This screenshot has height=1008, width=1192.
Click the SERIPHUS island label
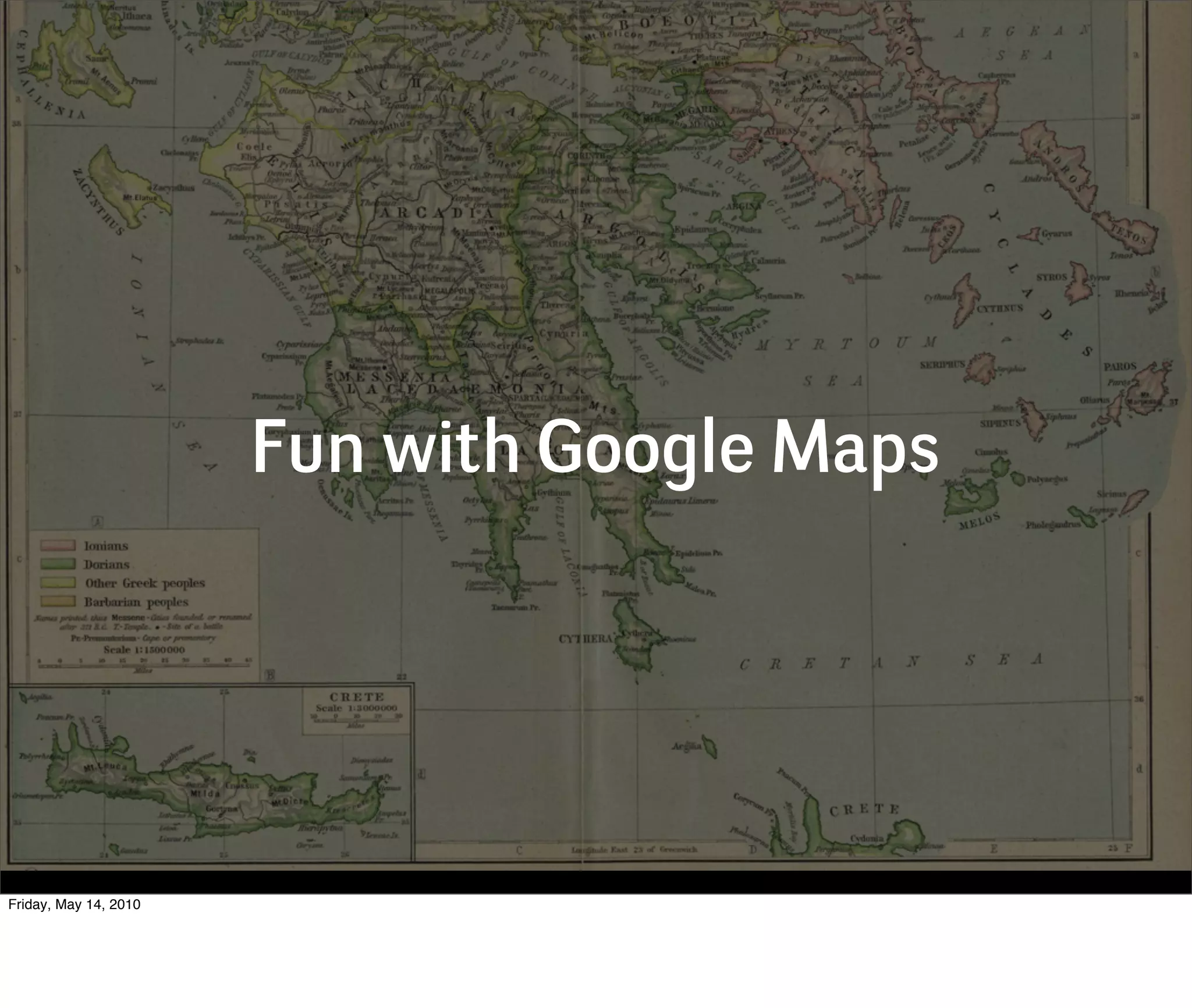(942, 364)
